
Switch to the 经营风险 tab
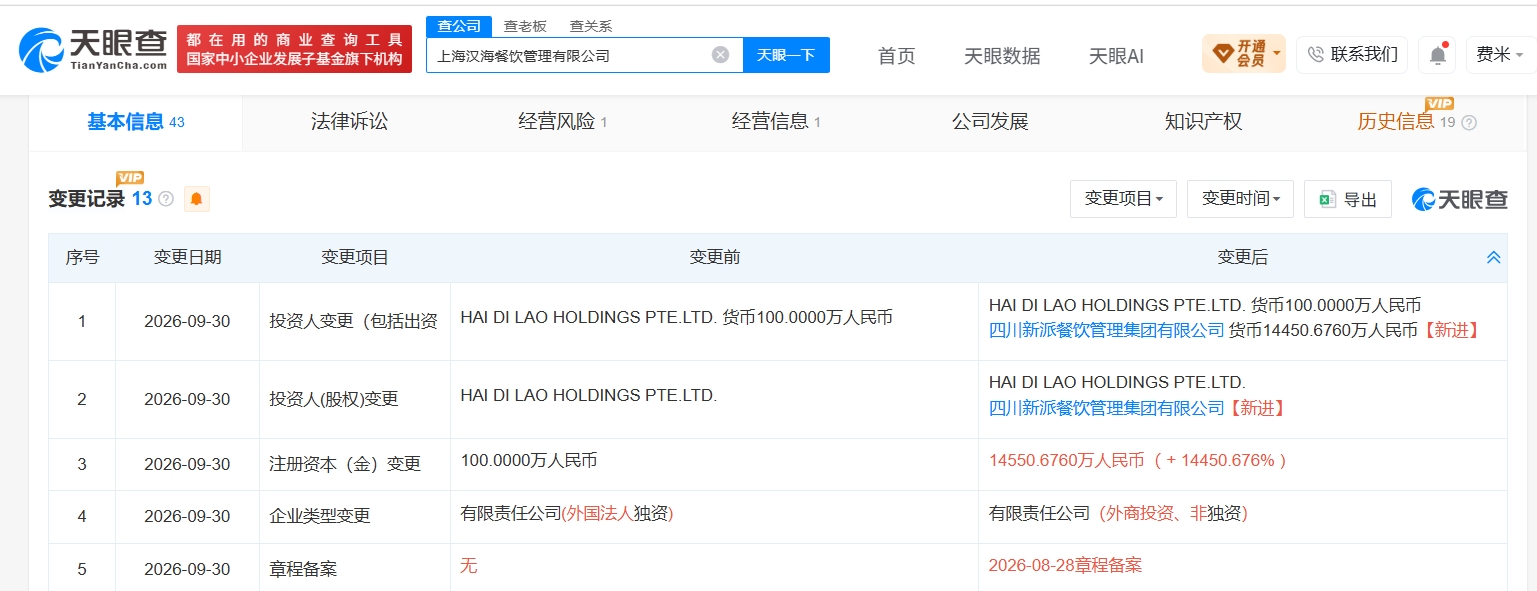click(562, 122)
